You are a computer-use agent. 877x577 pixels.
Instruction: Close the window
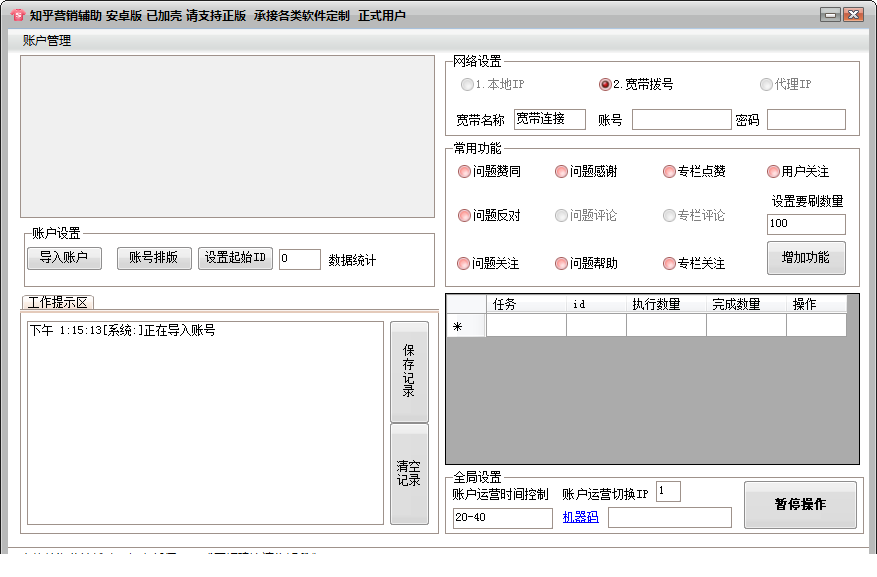pyautogui.click(x=854, y=15)
